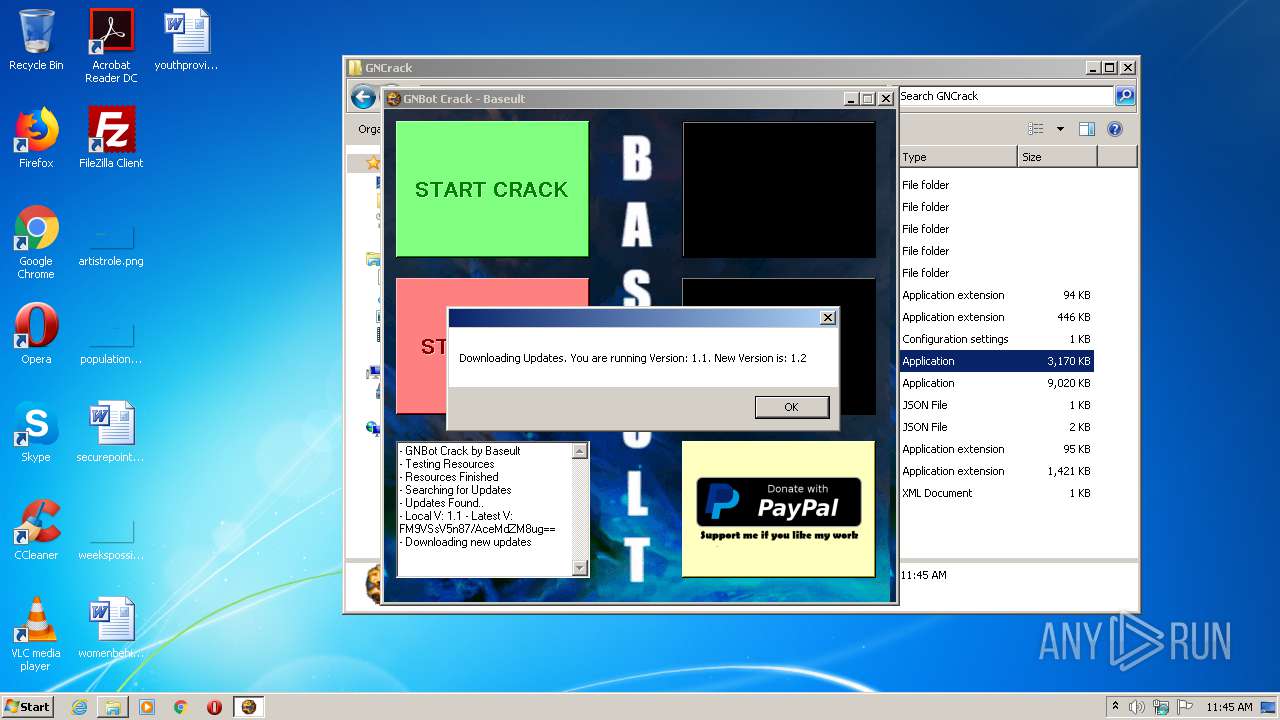This screenshot has width=1280, height=720.
Task: Open Skype desktop shortcut
Action: pos(36,432)
